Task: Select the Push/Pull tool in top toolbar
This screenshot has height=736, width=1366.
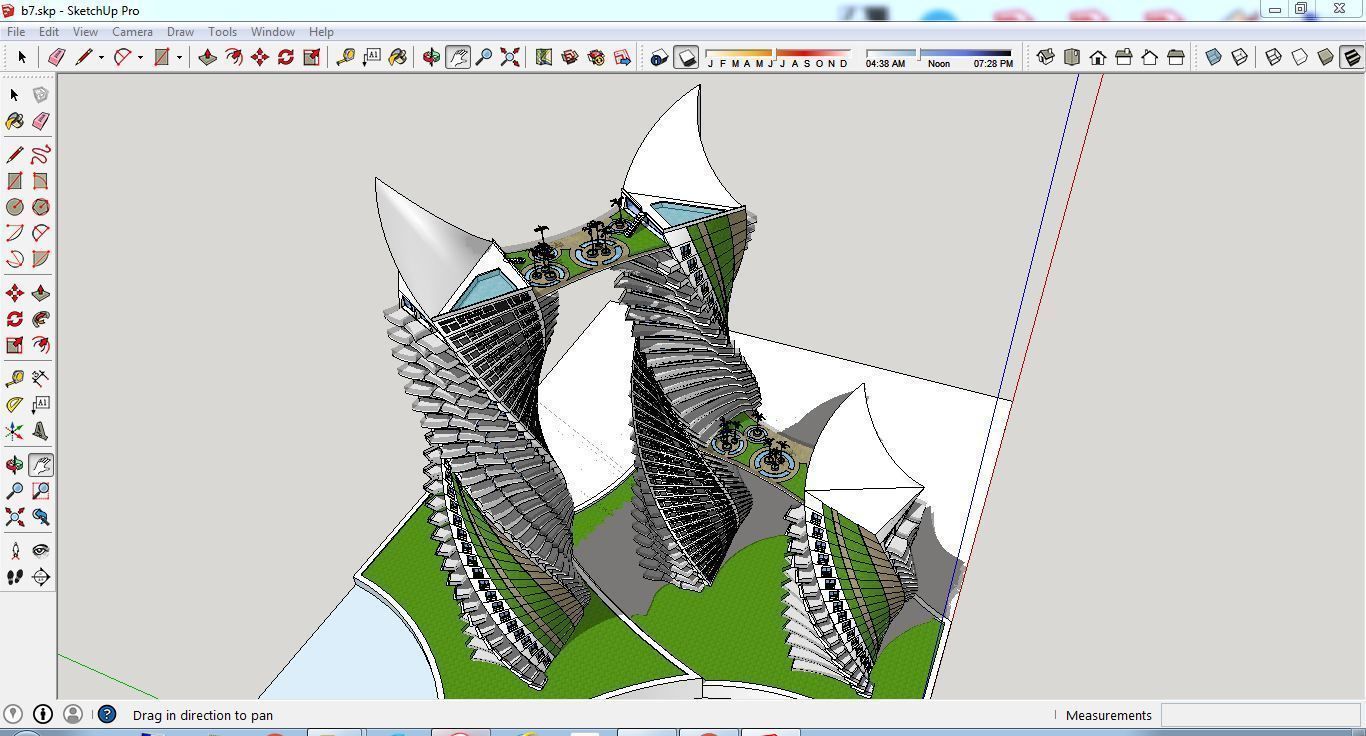Action: coord(208,58)
